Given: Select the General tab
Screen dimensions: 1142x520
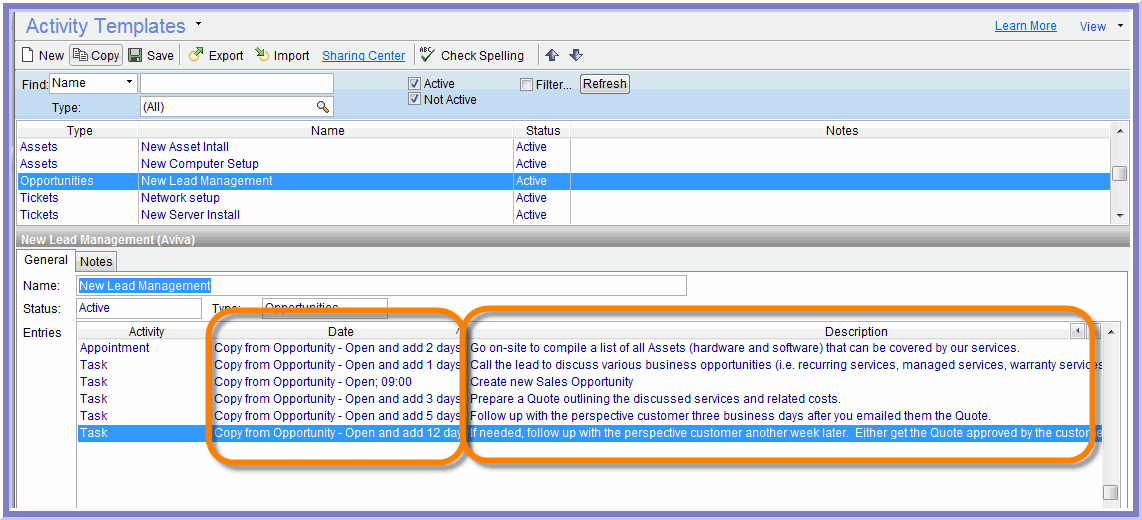Looking at the screenshot, I should (46, 260).
